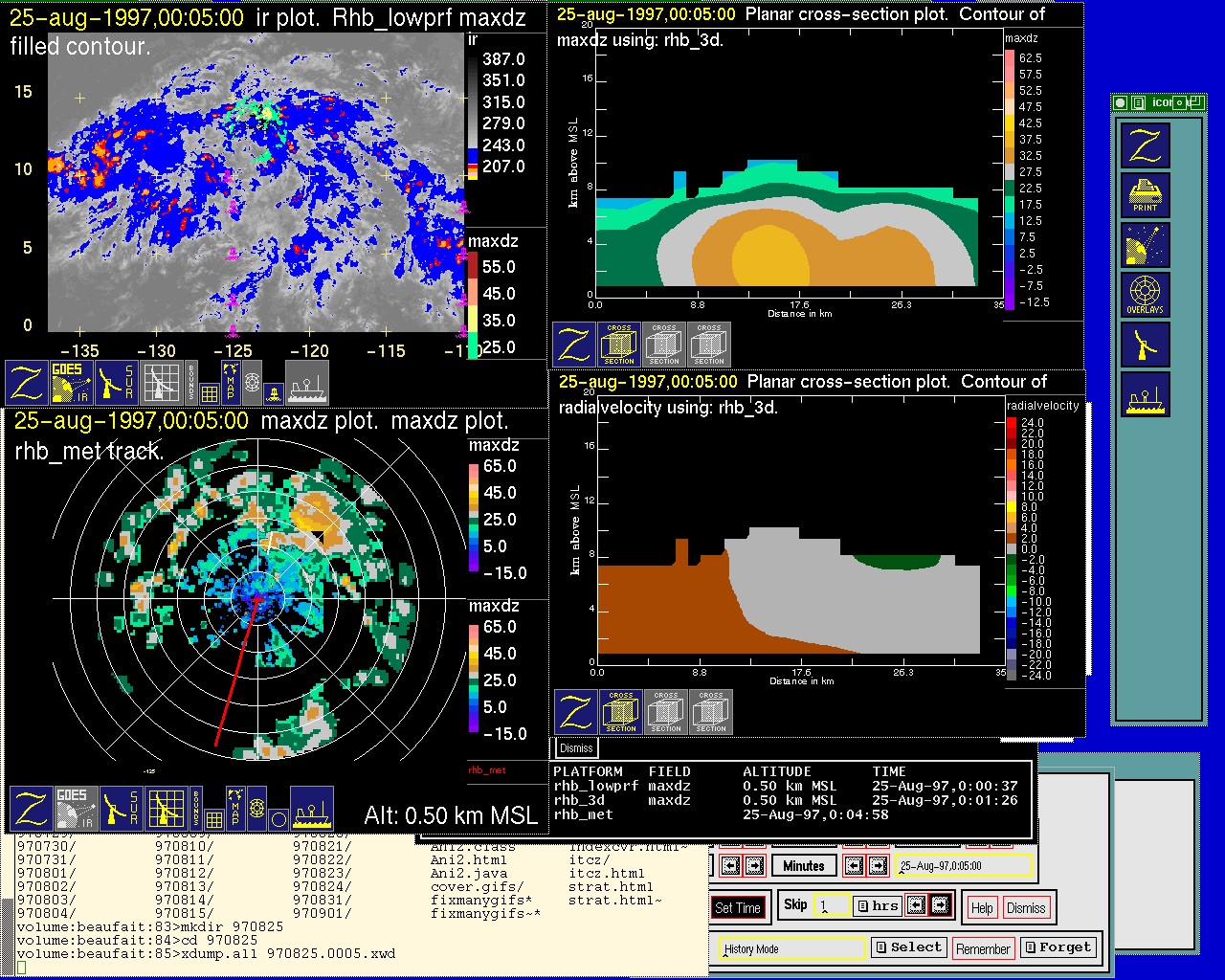Click the ship icon in the side icon panel
The height and width of the screenshot is (980, 1225).
pyautogui.click(x=1146, y=393)
